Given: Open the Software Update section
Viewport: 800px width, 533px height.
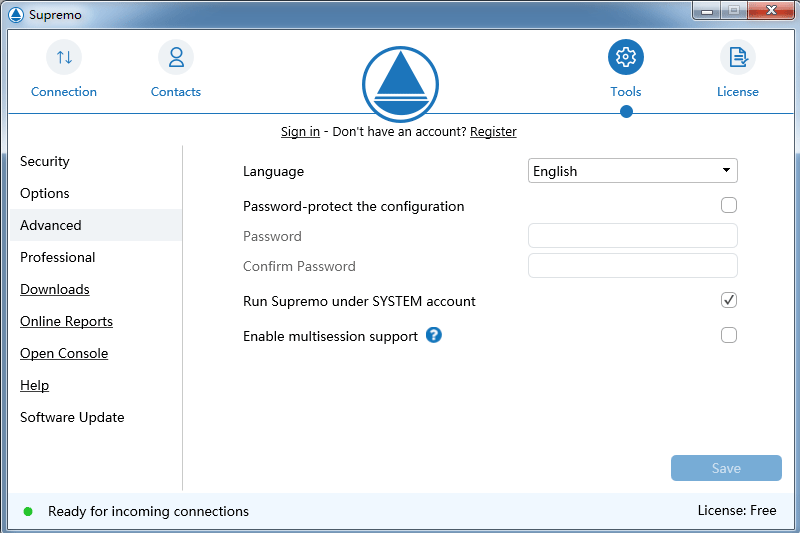Looking at the screenshot, I should click(96, 417).
